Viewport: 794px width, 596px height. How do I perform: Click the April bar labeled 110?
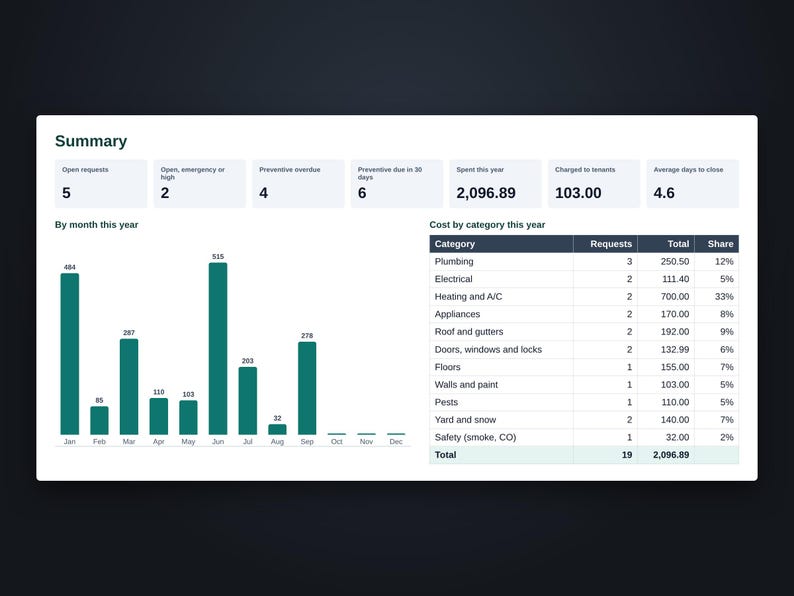158,416
